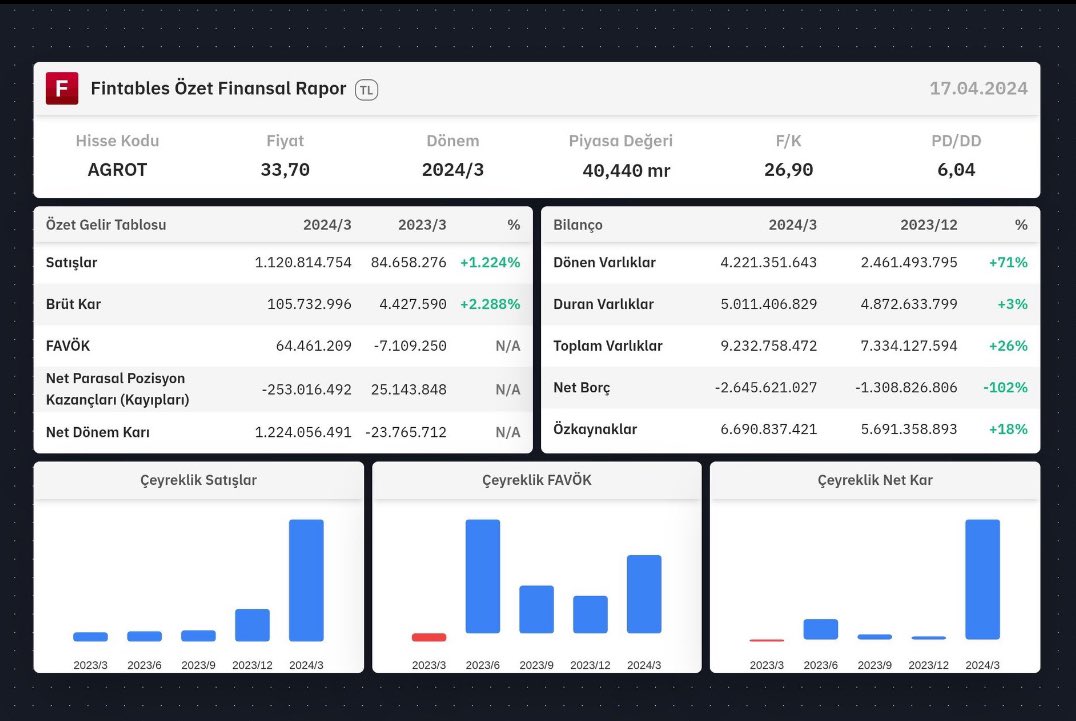Click Dönen Varlıklar value 4.221.351.643
This screenshot has width=1076, height=721.
coord(769,263)
